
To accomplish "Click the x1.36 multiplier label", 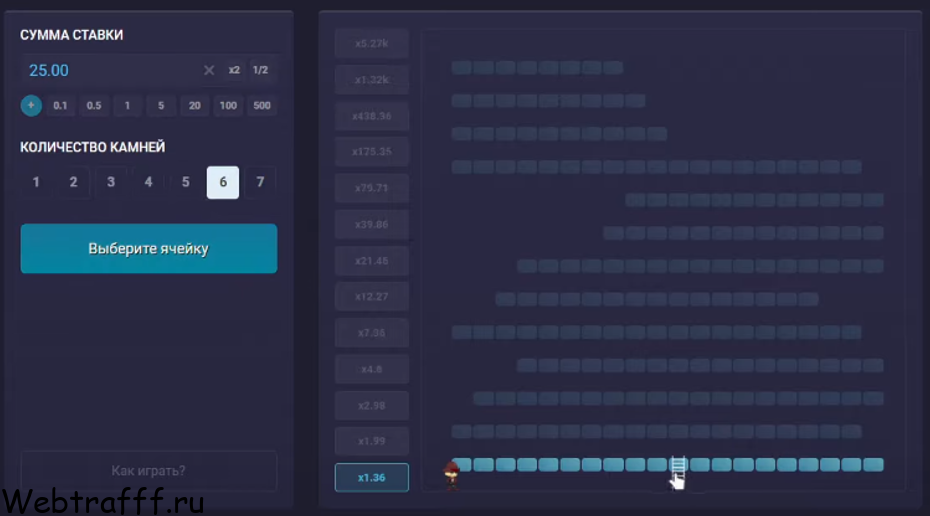I will (x=372, y=477).
